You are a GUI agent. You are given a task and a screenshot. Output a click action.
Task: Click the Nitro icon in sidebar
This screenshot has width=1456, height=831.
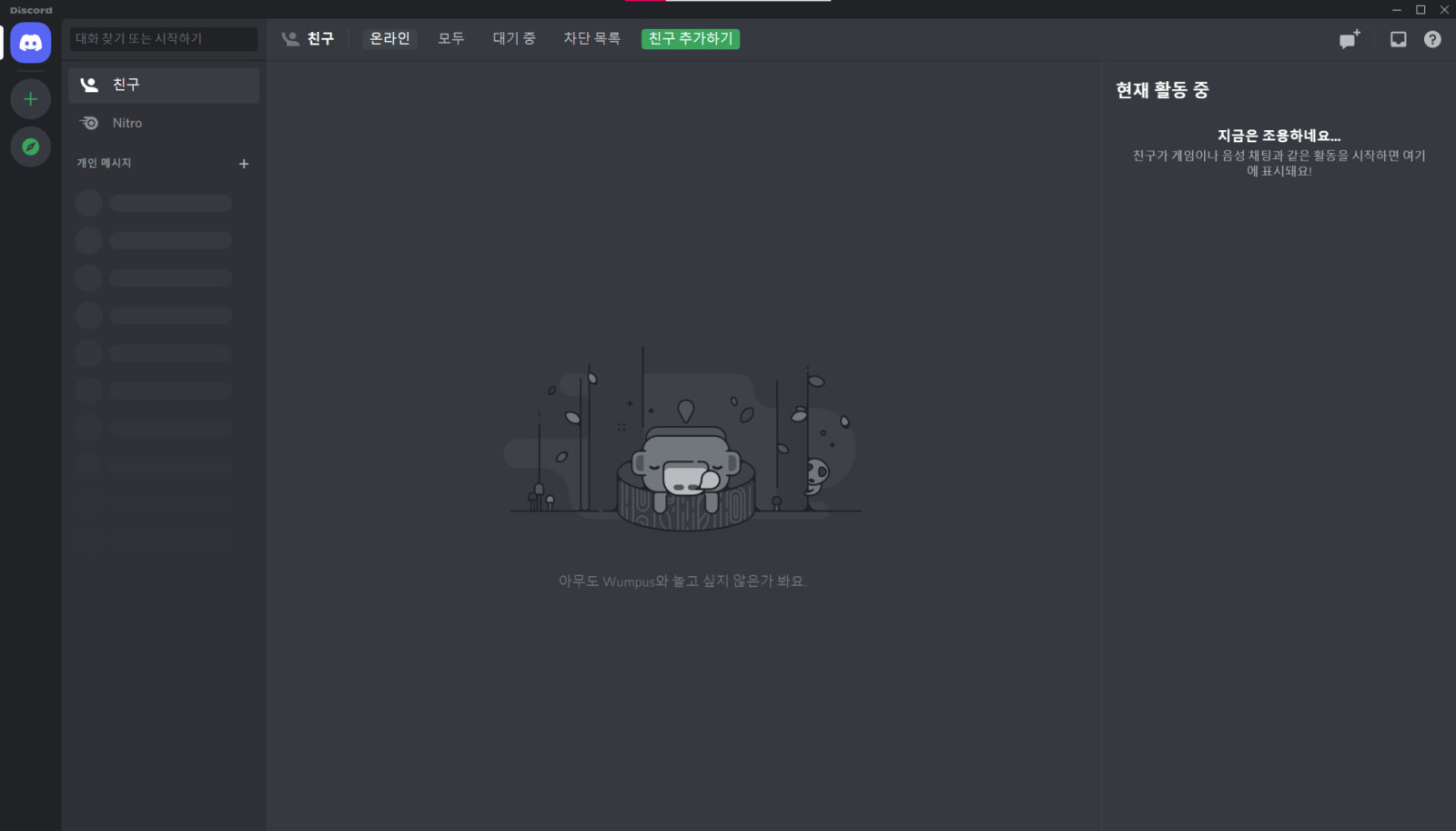tap(89, 123)
